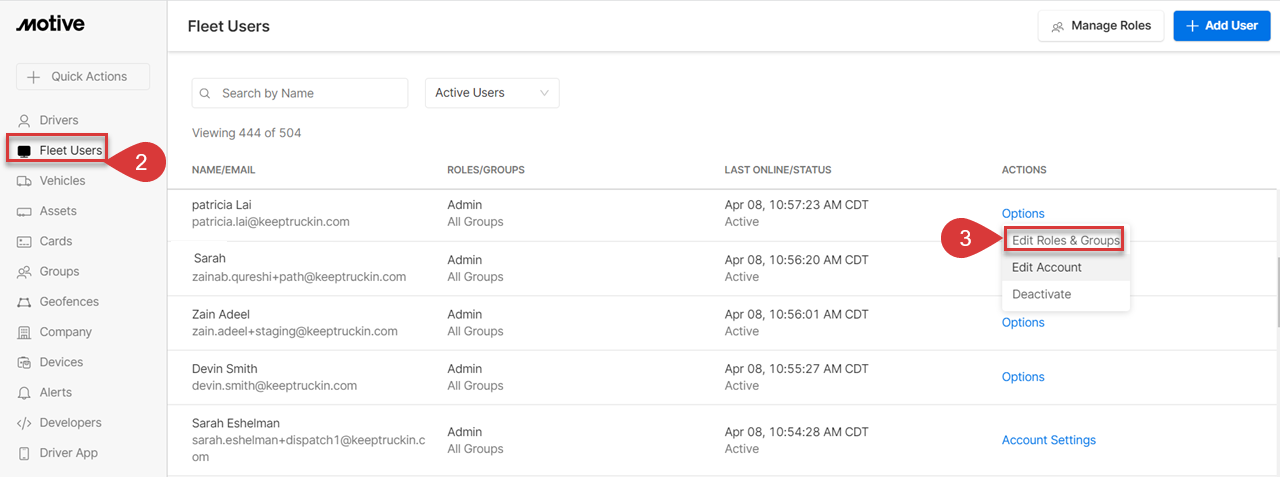Open Options for patricia Lai

coord(1023,213)
